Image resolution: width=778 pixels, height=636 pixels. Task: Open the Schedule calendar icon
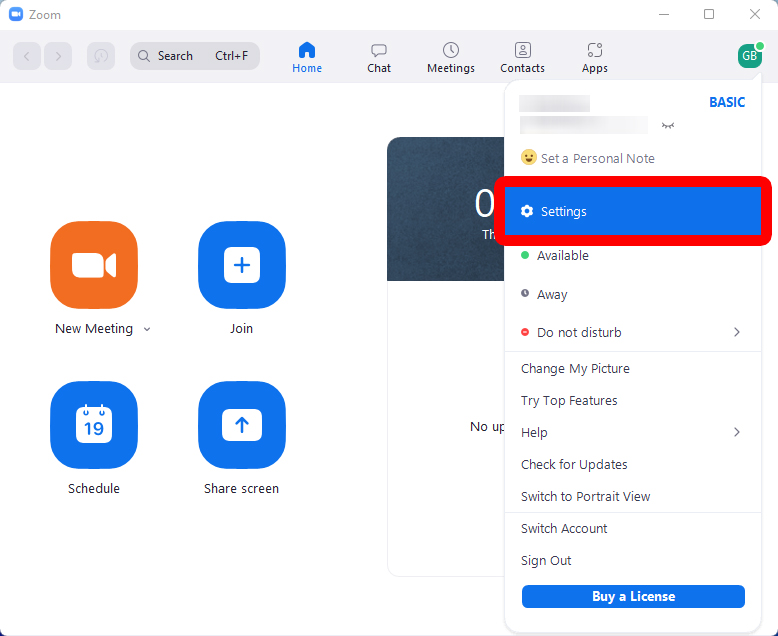tap(94, 425)
